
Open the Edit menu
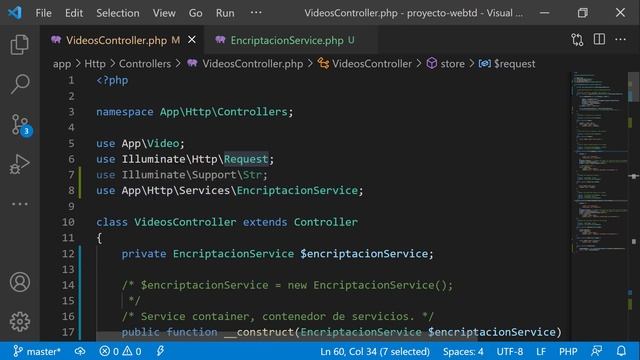click(x=74, y=13)
